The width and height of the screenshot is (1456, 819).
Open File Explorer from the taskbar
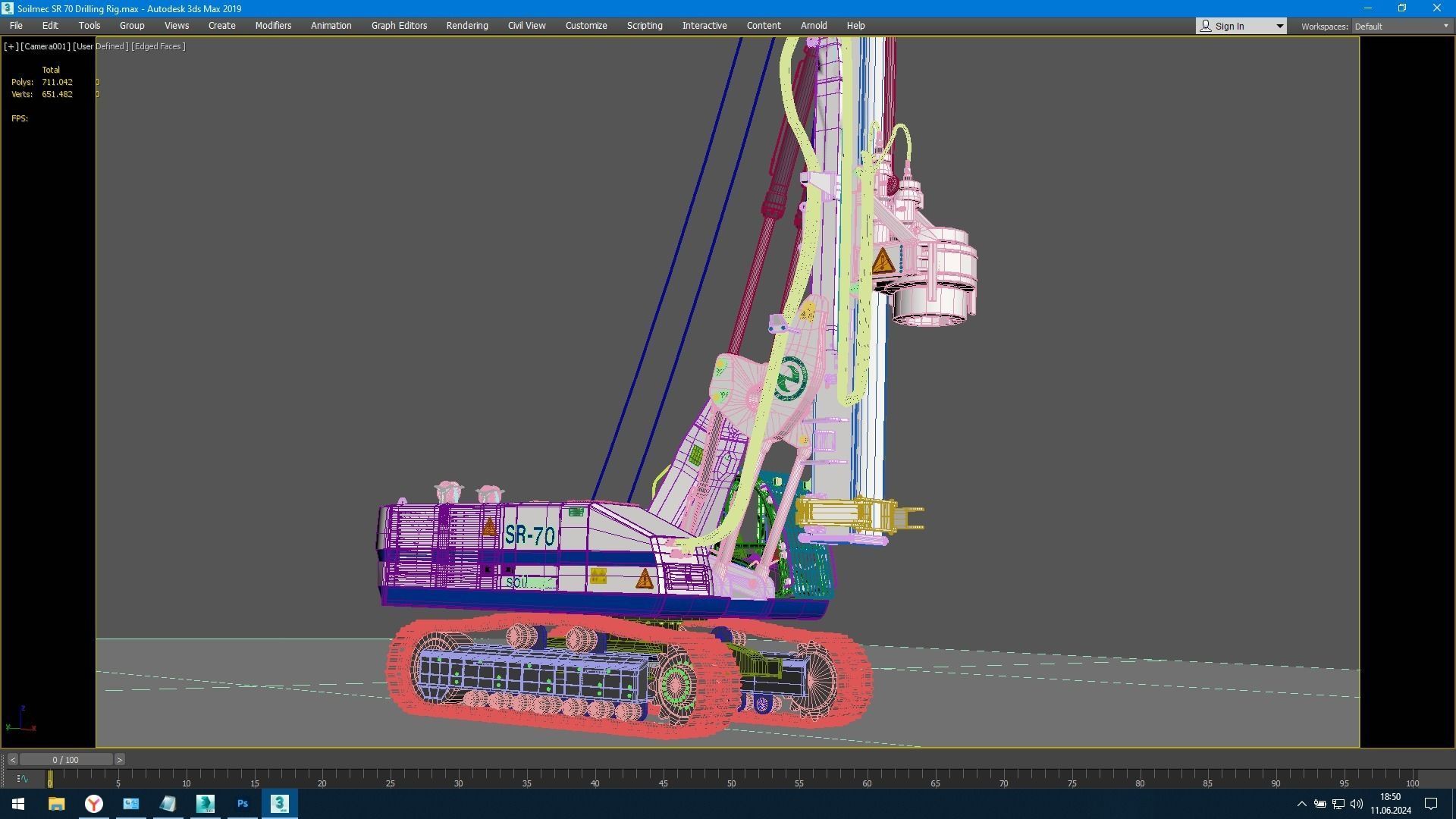click(x=56, y=804)
